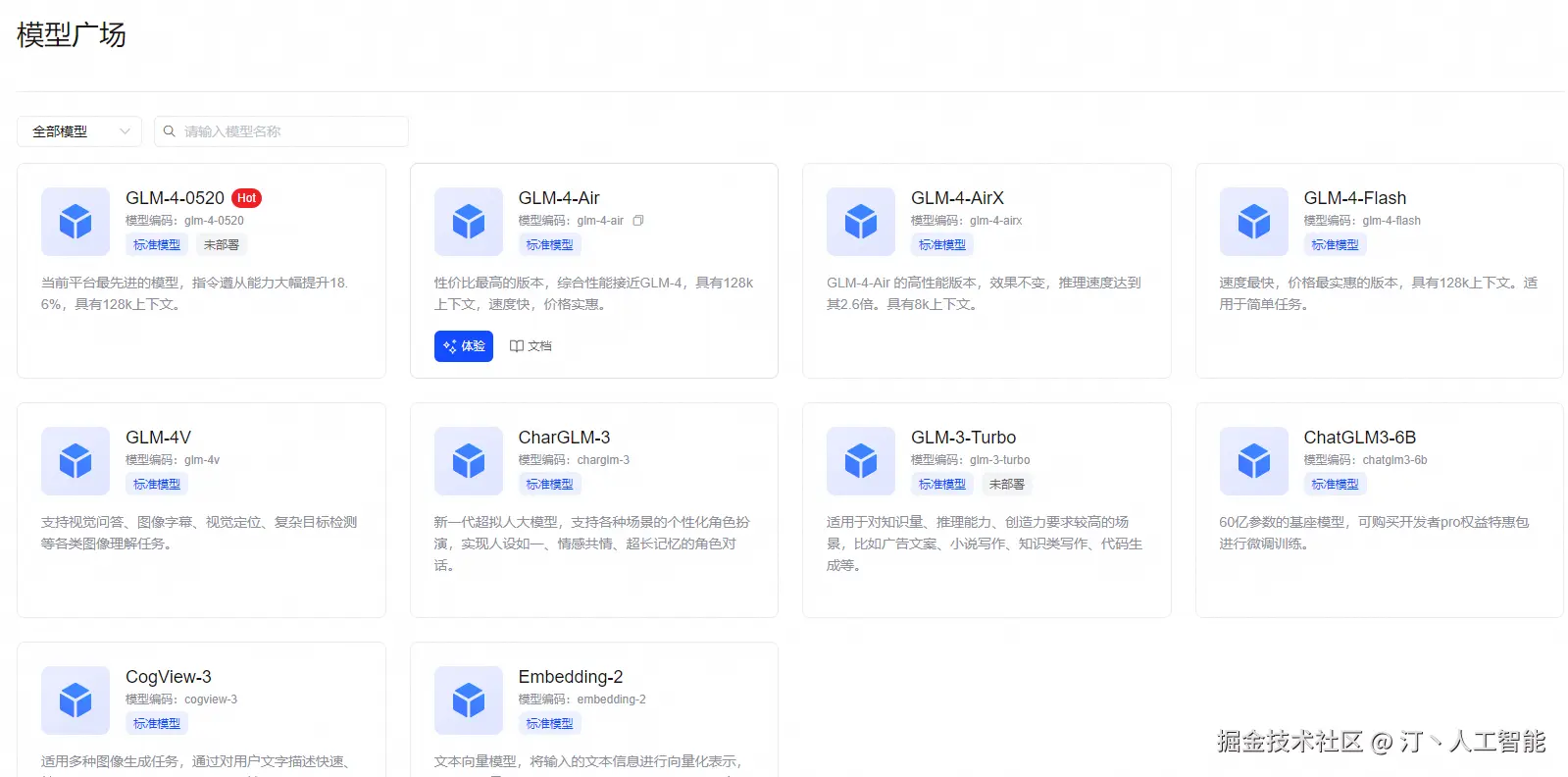Select the glm-3-turbo model code text

(x=1000, y=460)
